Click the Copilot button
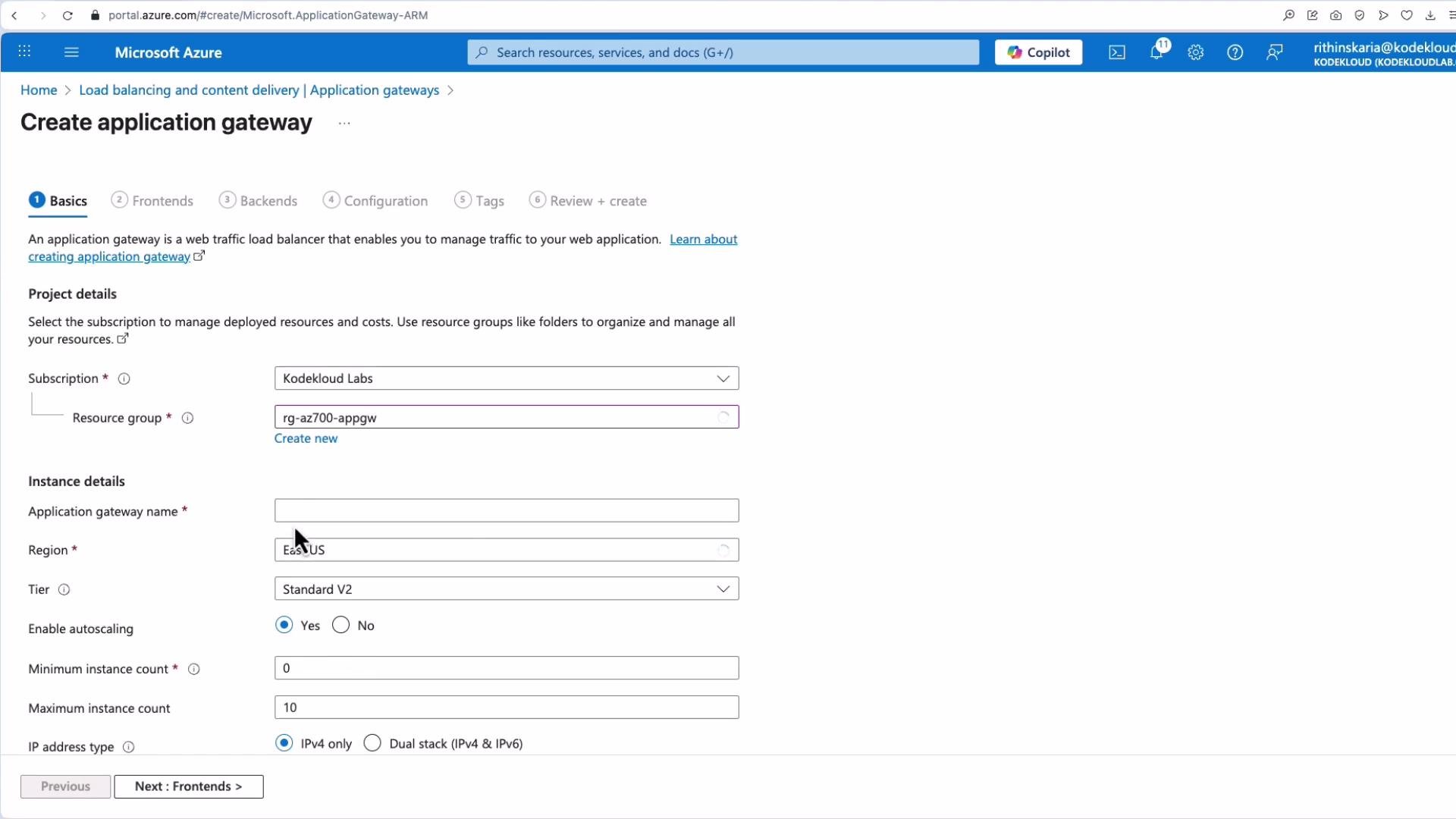The image size is (1456, 819). pos(1038,52)
